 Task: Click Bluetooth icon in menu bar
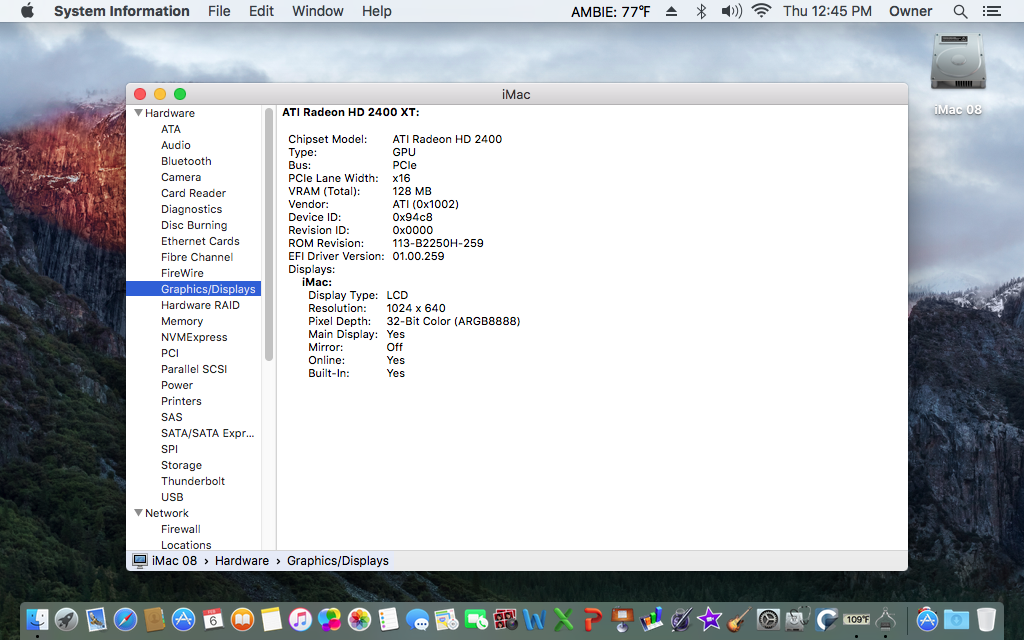pos(701,11)
